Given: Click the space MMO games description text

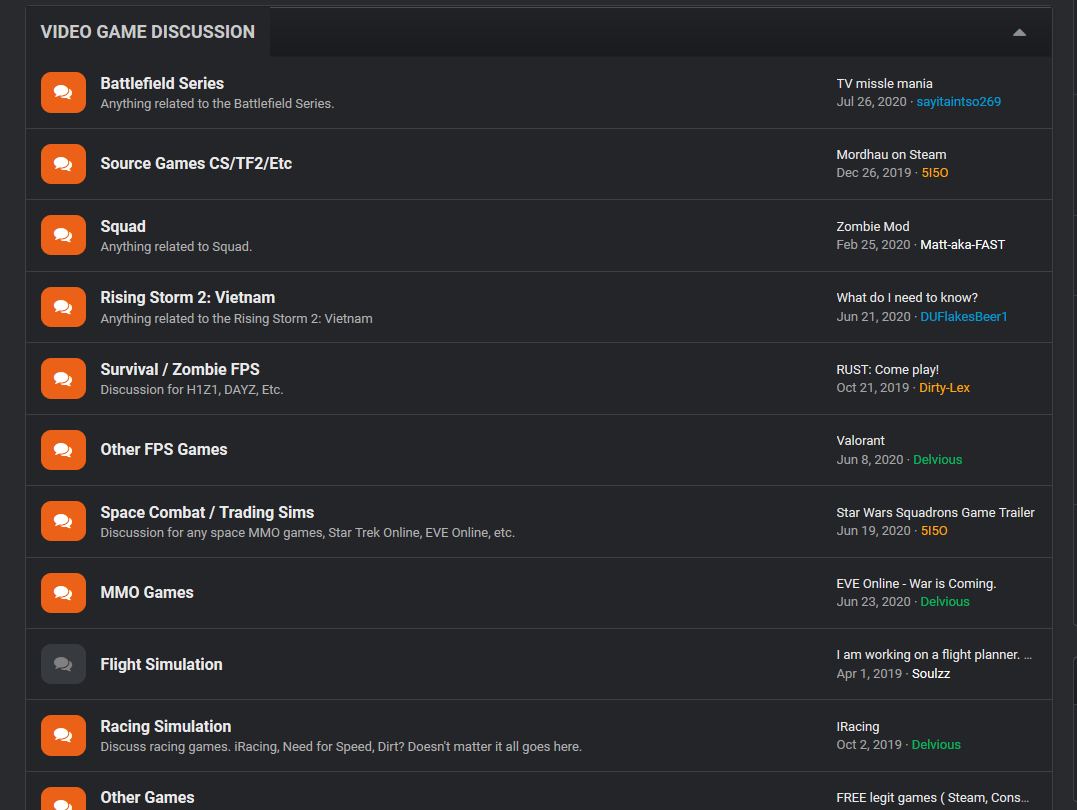Looking at the screenshot, I should click(x=307, y=532).
